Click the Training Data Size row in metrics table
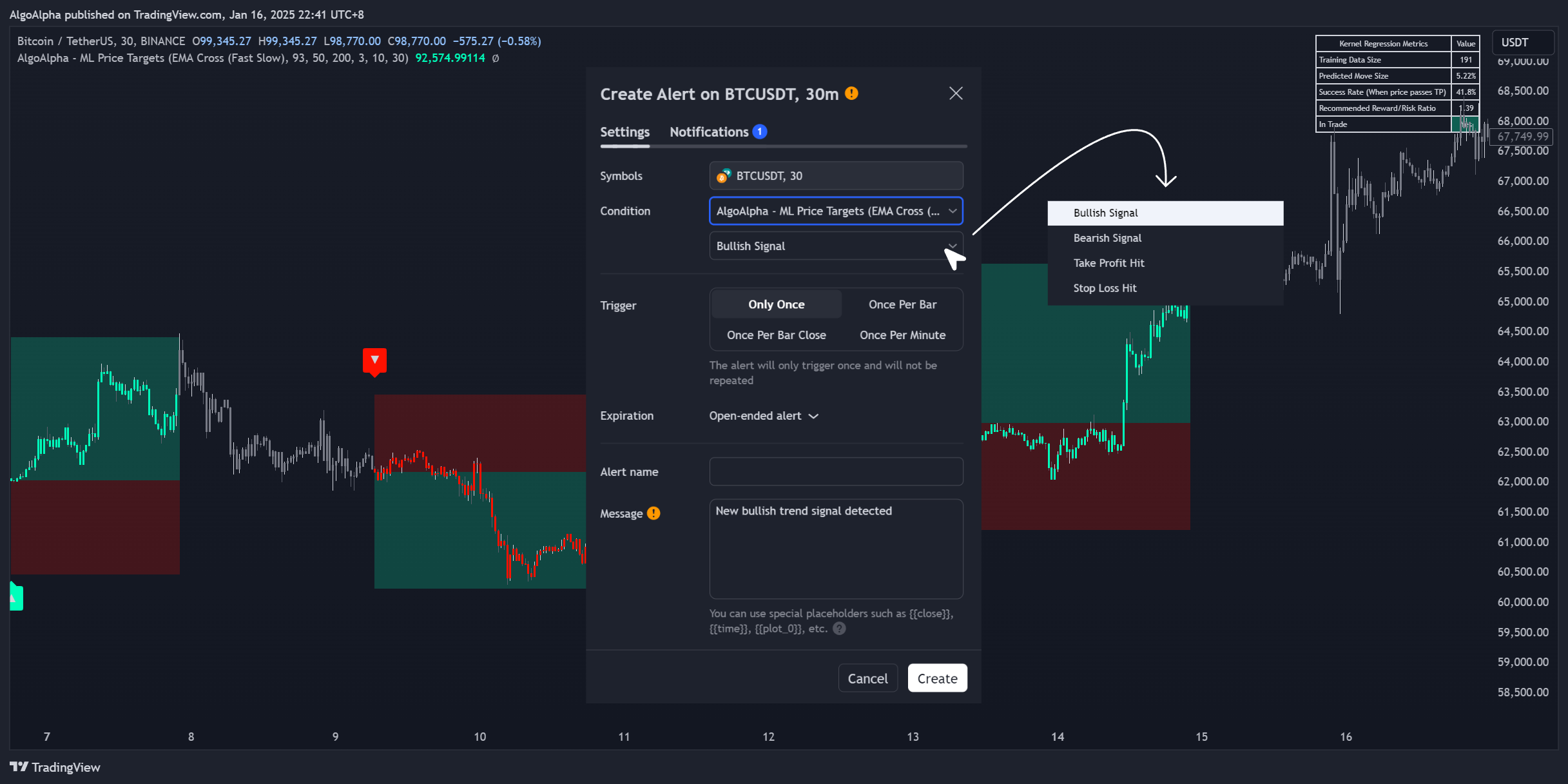This screenshot has width=1568, height=784. click(x=1397, y=60)
